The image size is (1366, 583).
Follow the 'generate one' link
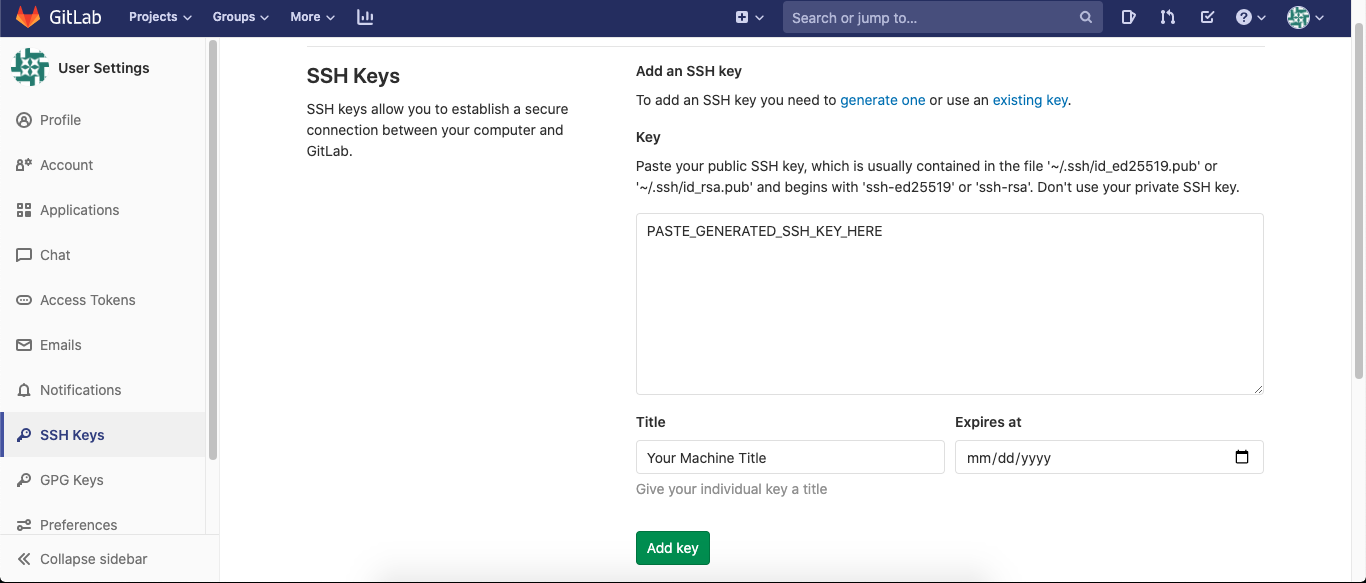pyautogui.click(x=882, y=100)
